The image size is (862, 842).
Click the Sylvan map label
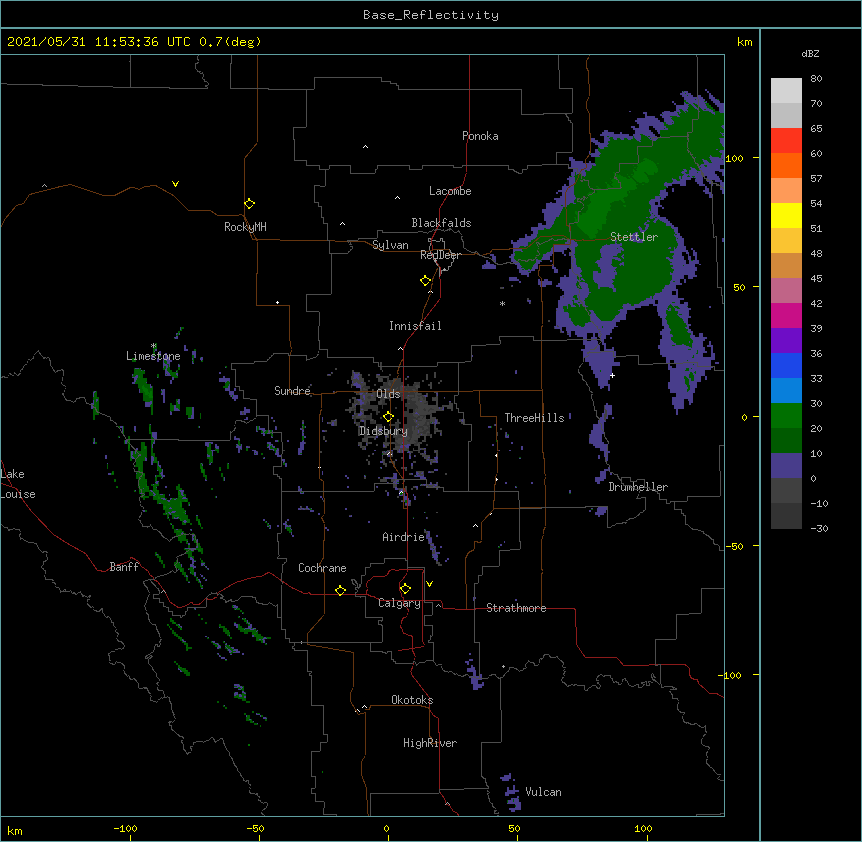(390, 245)
